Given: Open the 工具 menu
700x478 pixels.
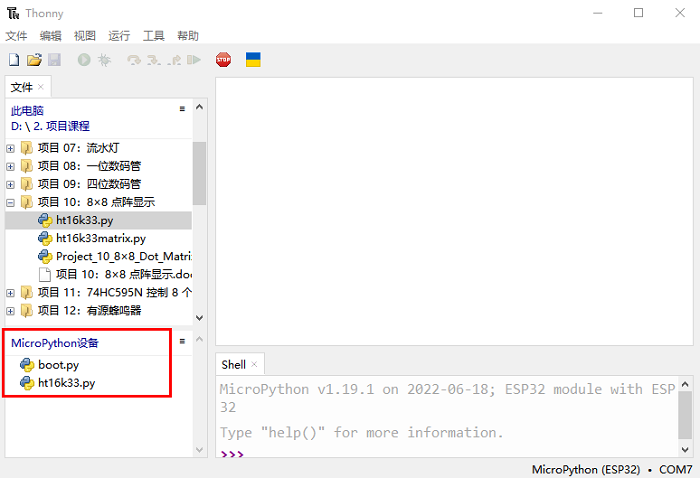Looking at the screenshot, I should pos(154,35).
